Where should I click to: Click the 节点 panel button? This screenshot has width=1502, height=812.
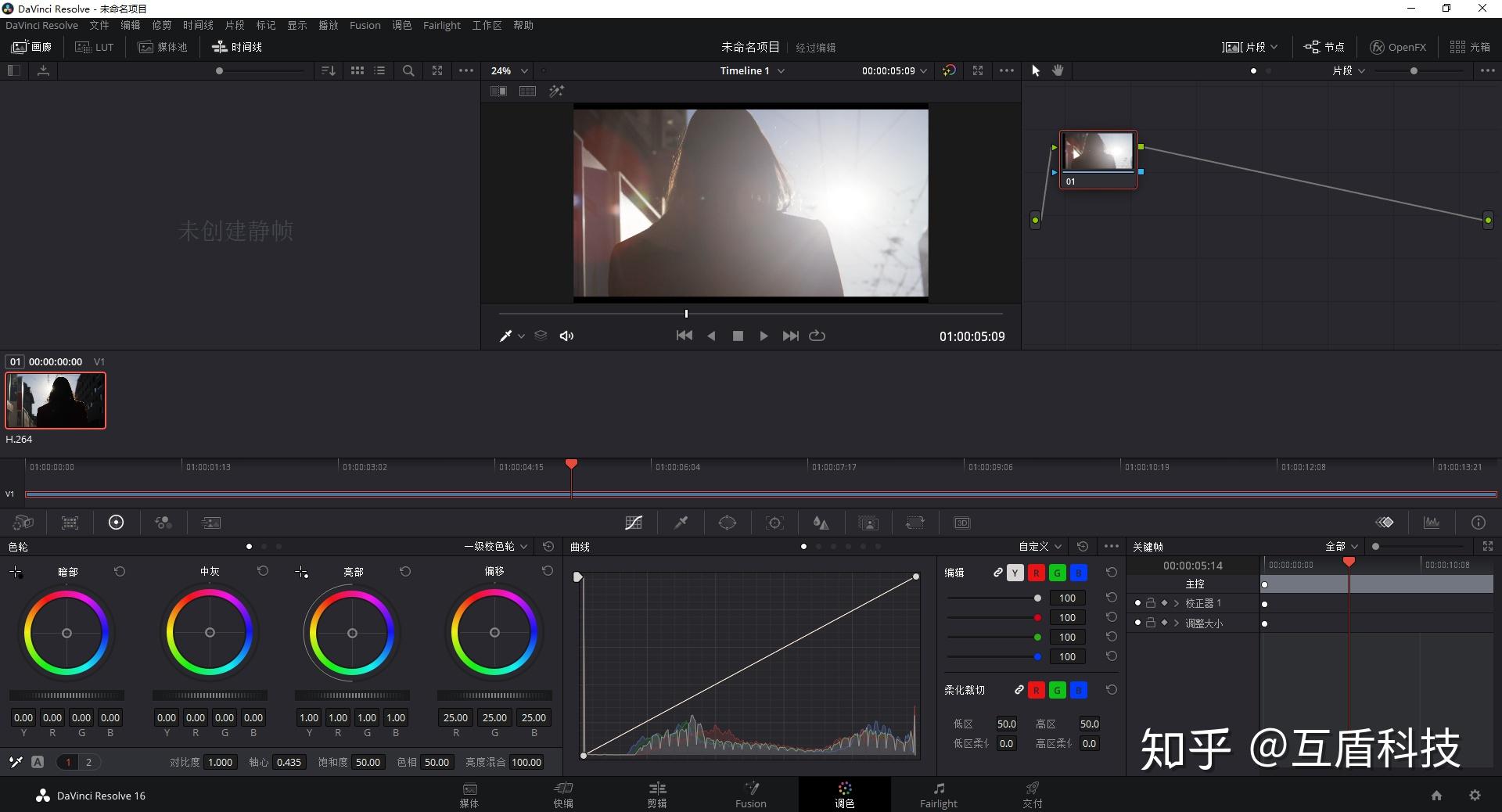[x=1324, y=46]
